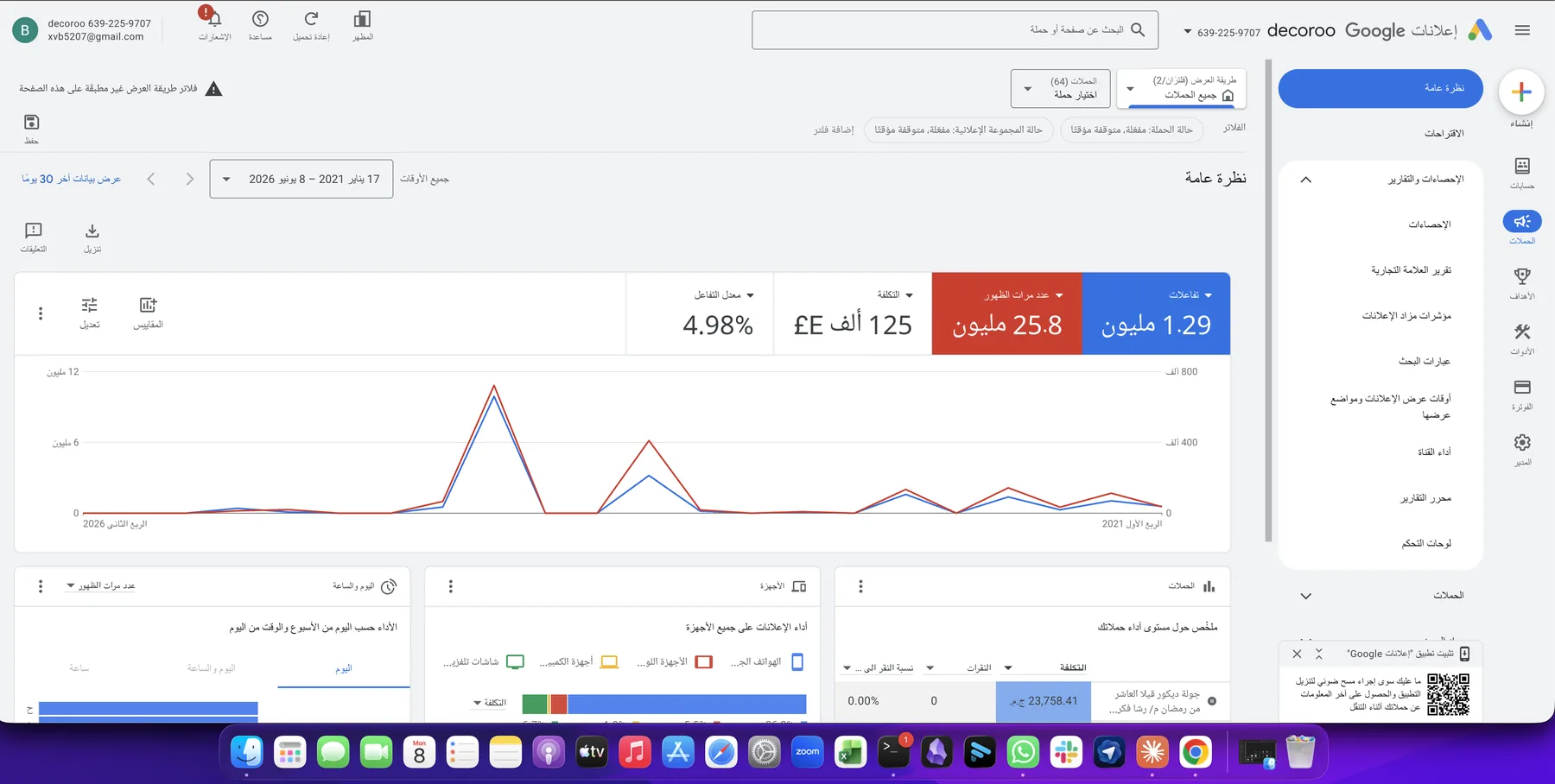The image size is (1555, 784).
Task: Open the Cost (التكلفة) scorecard dropdown
Action: [895, 295]
